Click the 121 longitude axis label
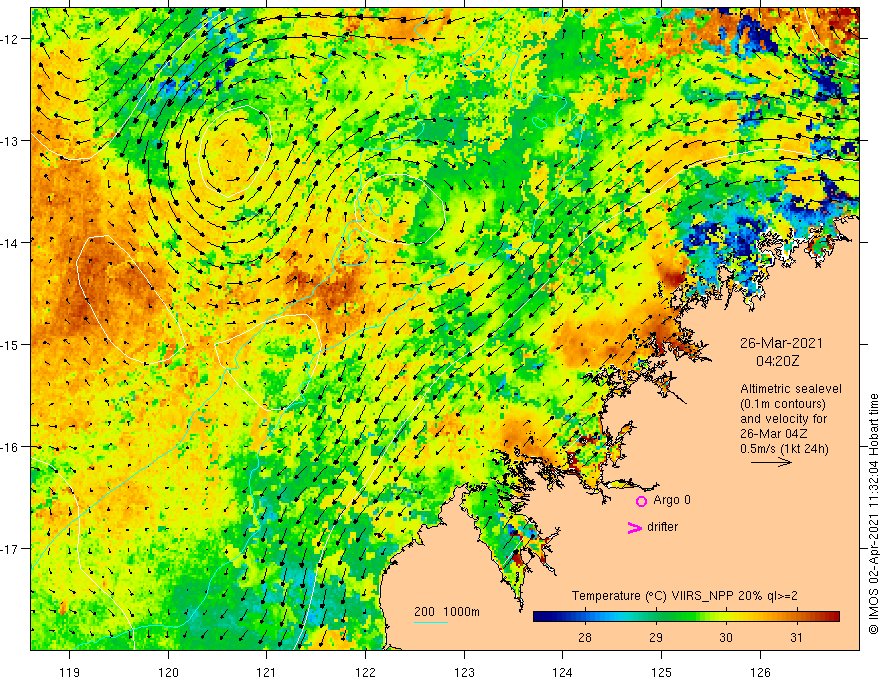Viewport: 880px width, 680px height. coord(267,672)
